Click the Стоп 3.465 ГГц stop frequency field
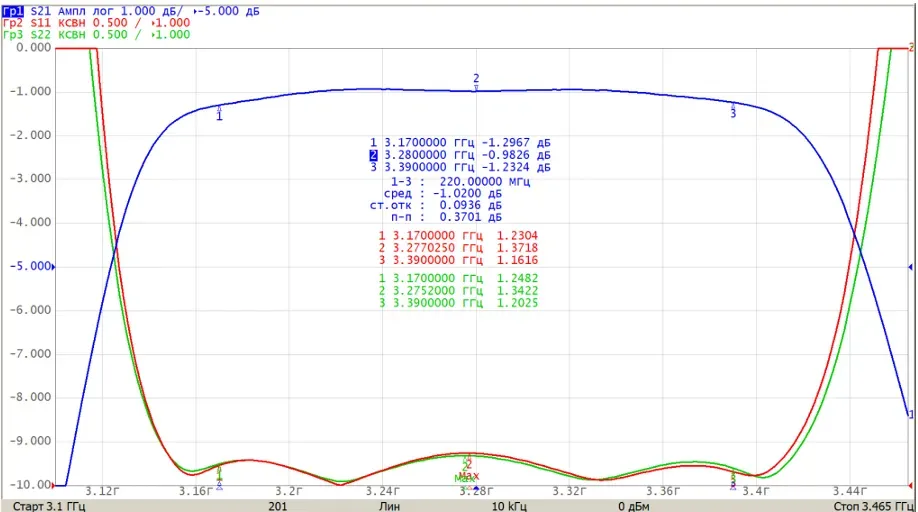 874,506
